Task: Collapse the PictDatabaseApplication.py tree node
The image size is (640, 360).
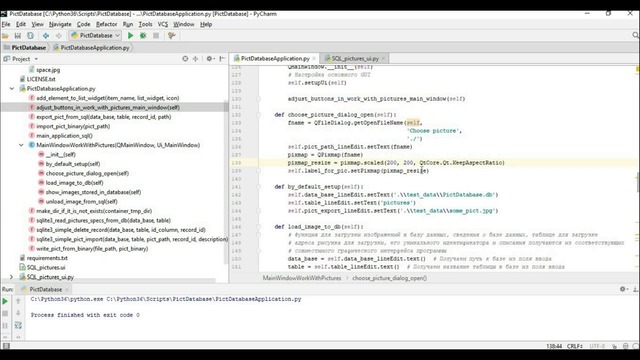Action: (x=11, y=89)
